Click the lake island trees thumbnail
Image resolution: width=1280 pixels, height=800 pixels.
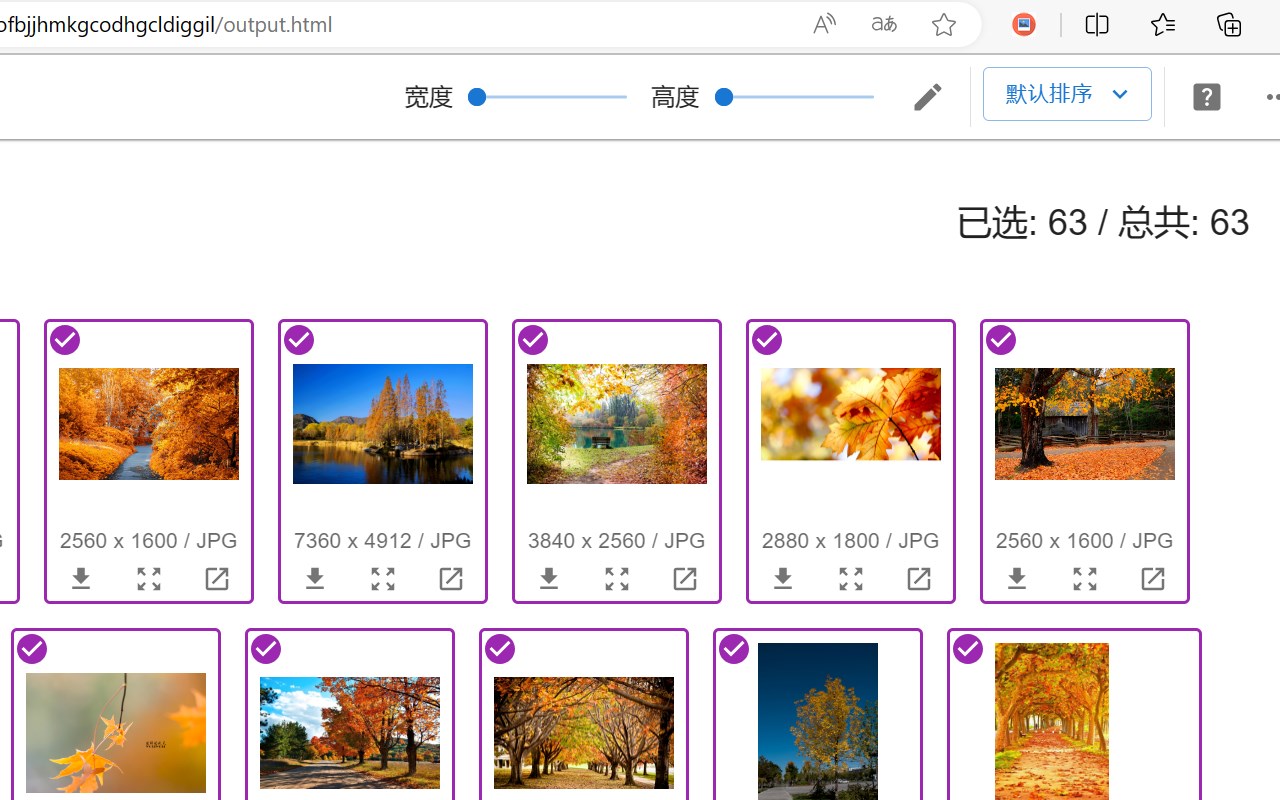(x=383, y=424)
